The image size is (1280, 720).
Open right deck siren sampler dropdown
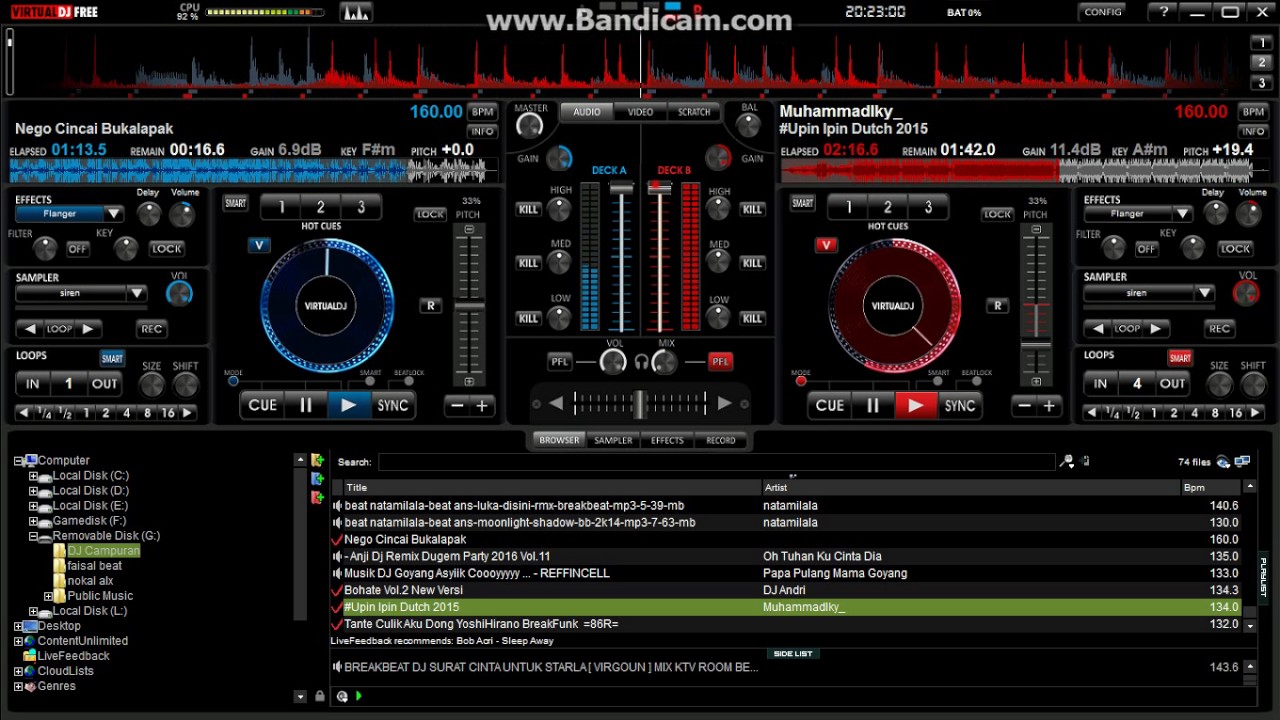[x=1205, y=293]
